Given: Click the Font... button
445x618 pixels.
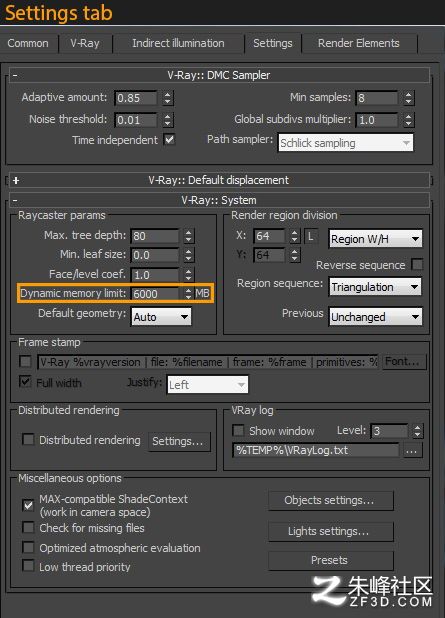Looking at the screenshot, I should (x=404, y=361).
